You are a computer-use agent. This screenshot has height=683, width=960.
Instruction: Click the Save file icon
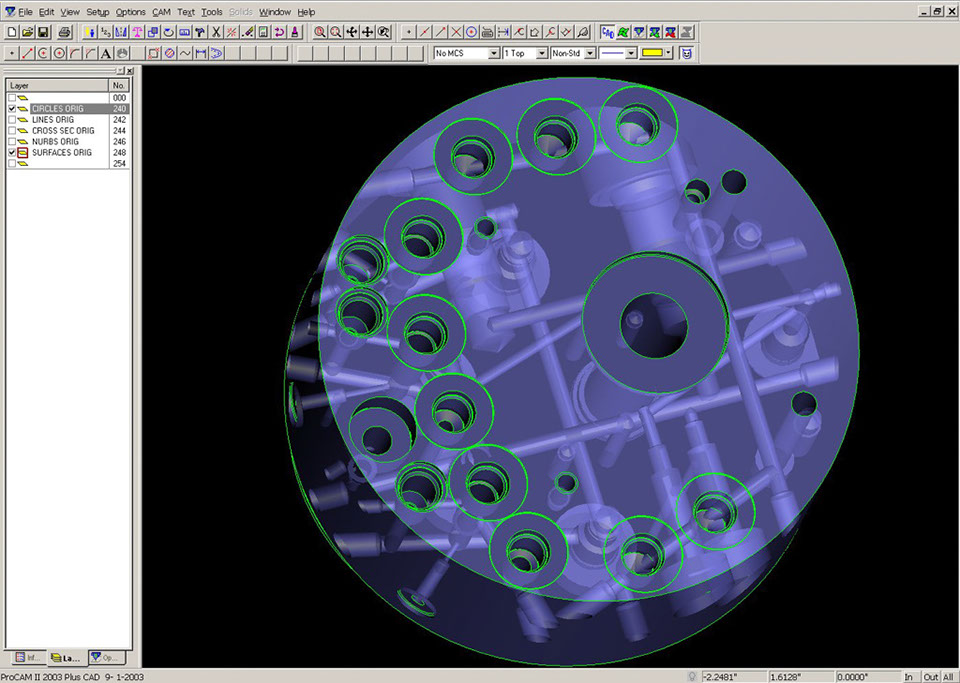(x=44, y=32)
